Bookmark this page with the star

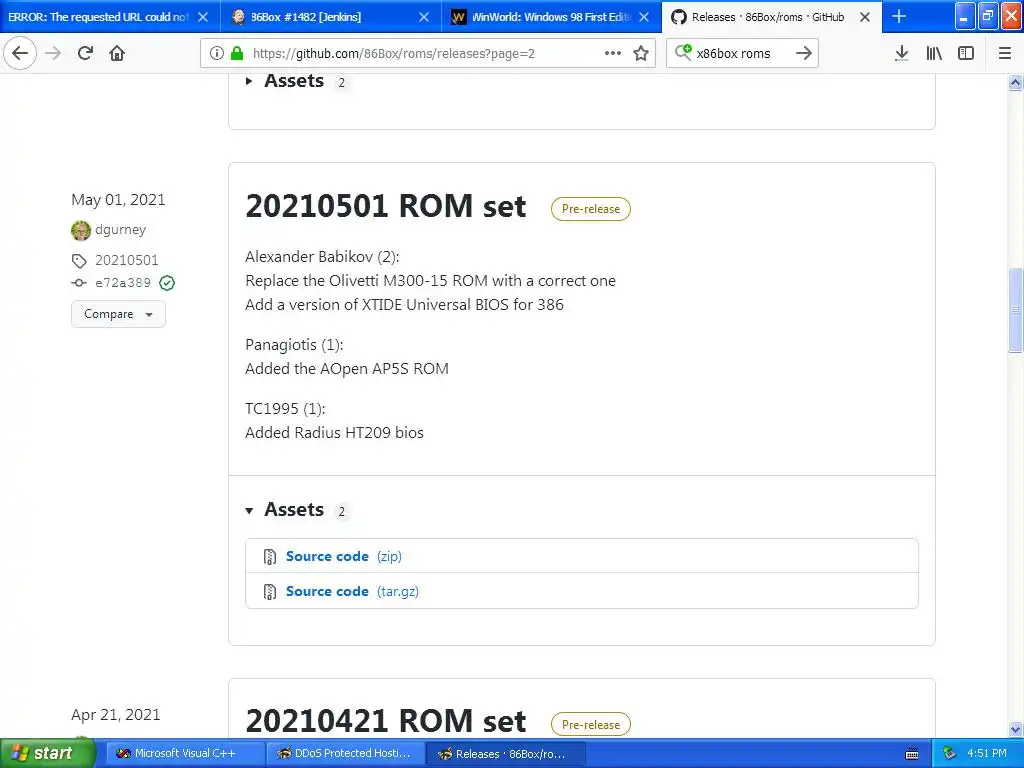pos(641,53)
